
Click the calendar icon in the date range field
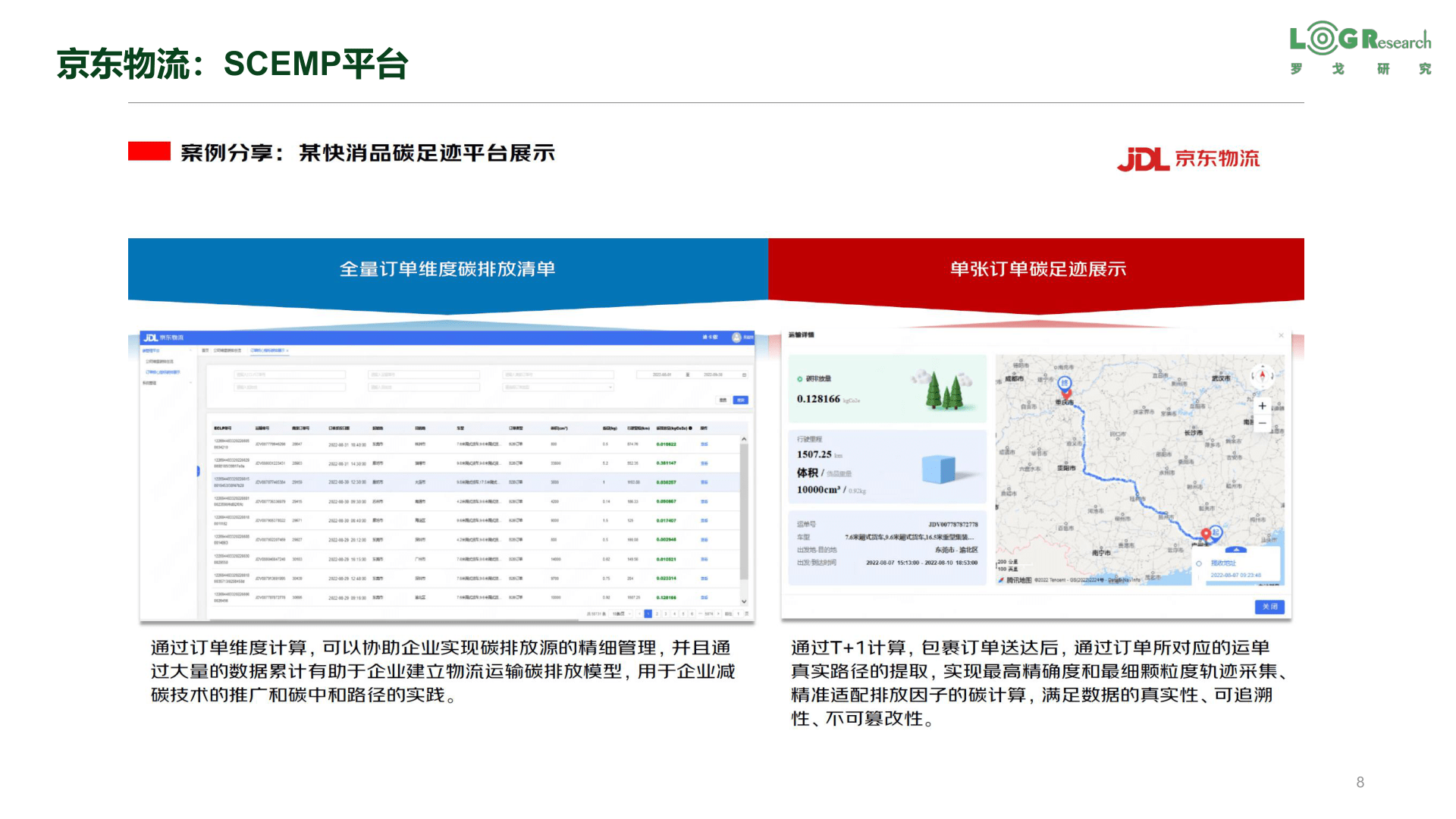(744, 375)
